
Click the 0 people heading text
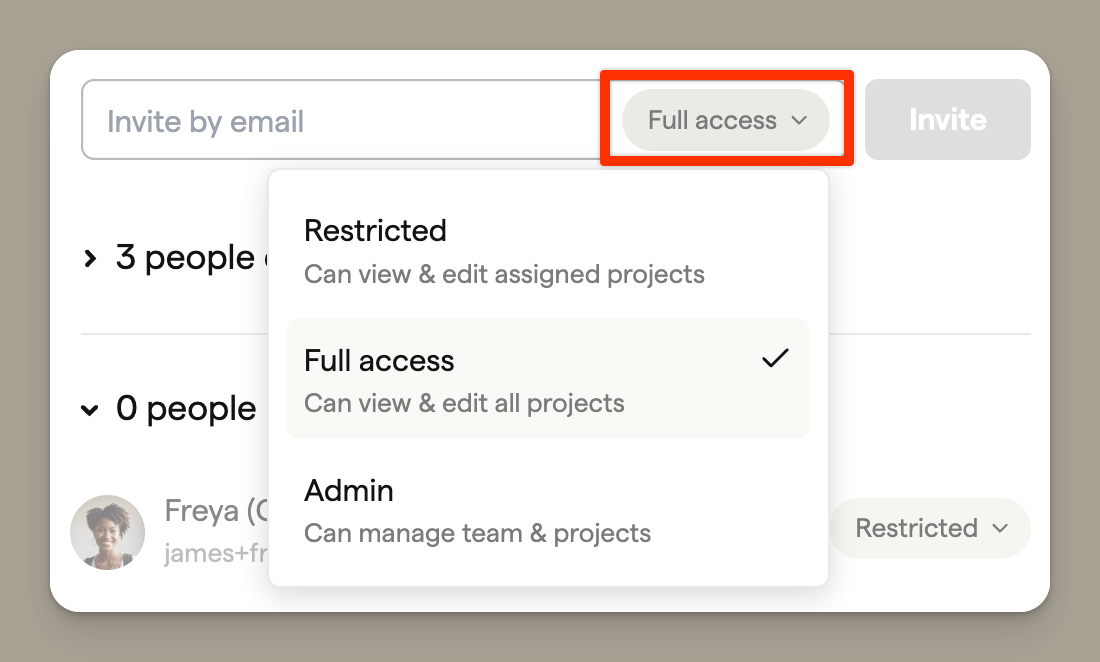click(186, 409)
